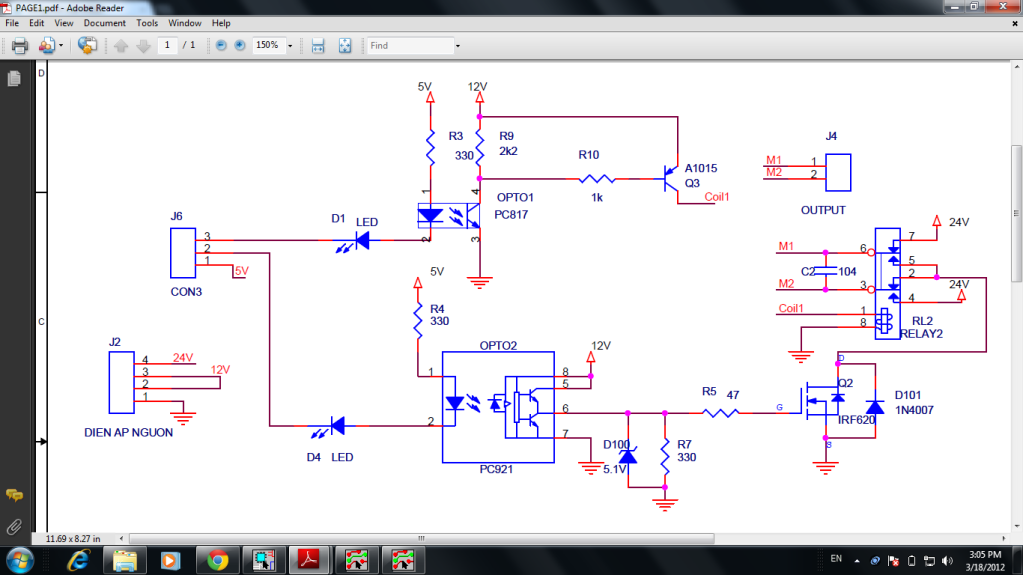
Task: Open the Attachments paperclip panel
Action: 14,527
